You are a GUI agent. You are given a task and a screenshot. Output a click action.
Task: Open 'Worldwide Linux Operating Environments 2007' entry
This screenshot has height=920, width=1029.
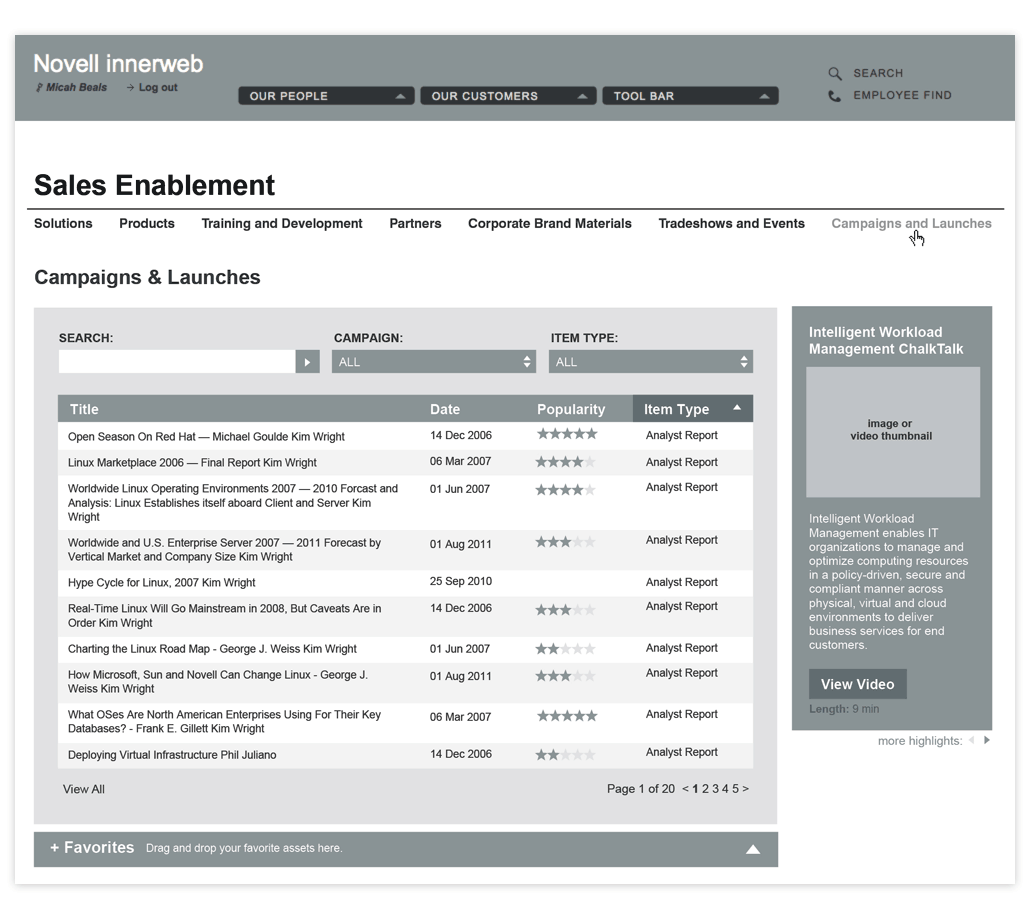233,503
